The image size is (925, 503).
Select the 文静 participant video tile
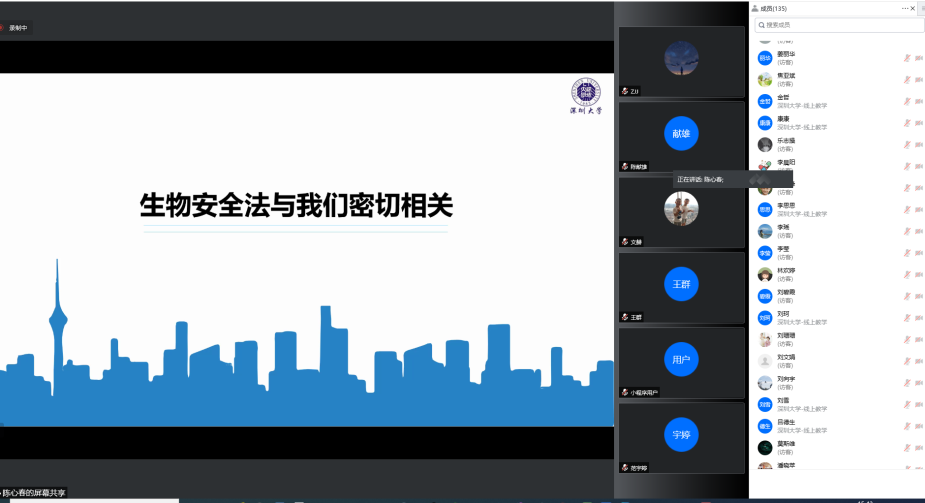tap(681, 212)
